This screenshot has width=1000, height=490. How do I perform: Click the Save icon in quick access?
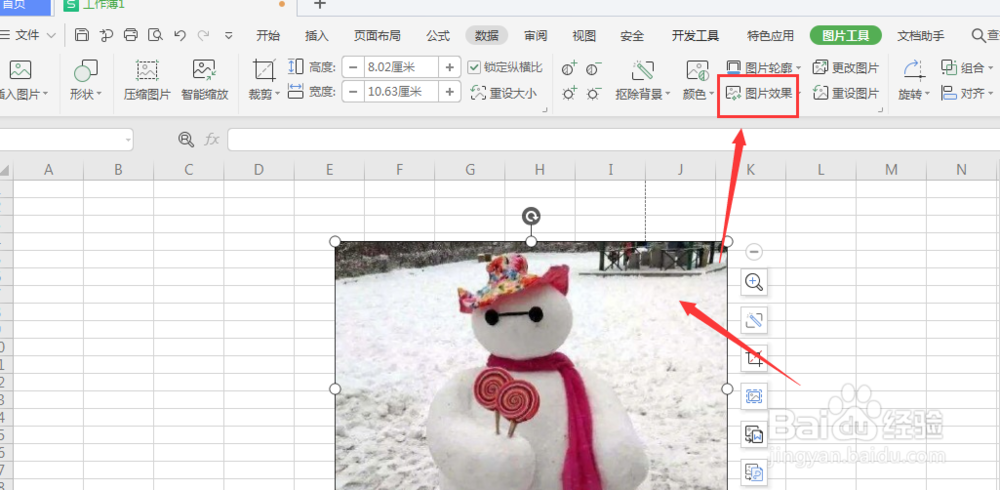click(x=82, y=35)
